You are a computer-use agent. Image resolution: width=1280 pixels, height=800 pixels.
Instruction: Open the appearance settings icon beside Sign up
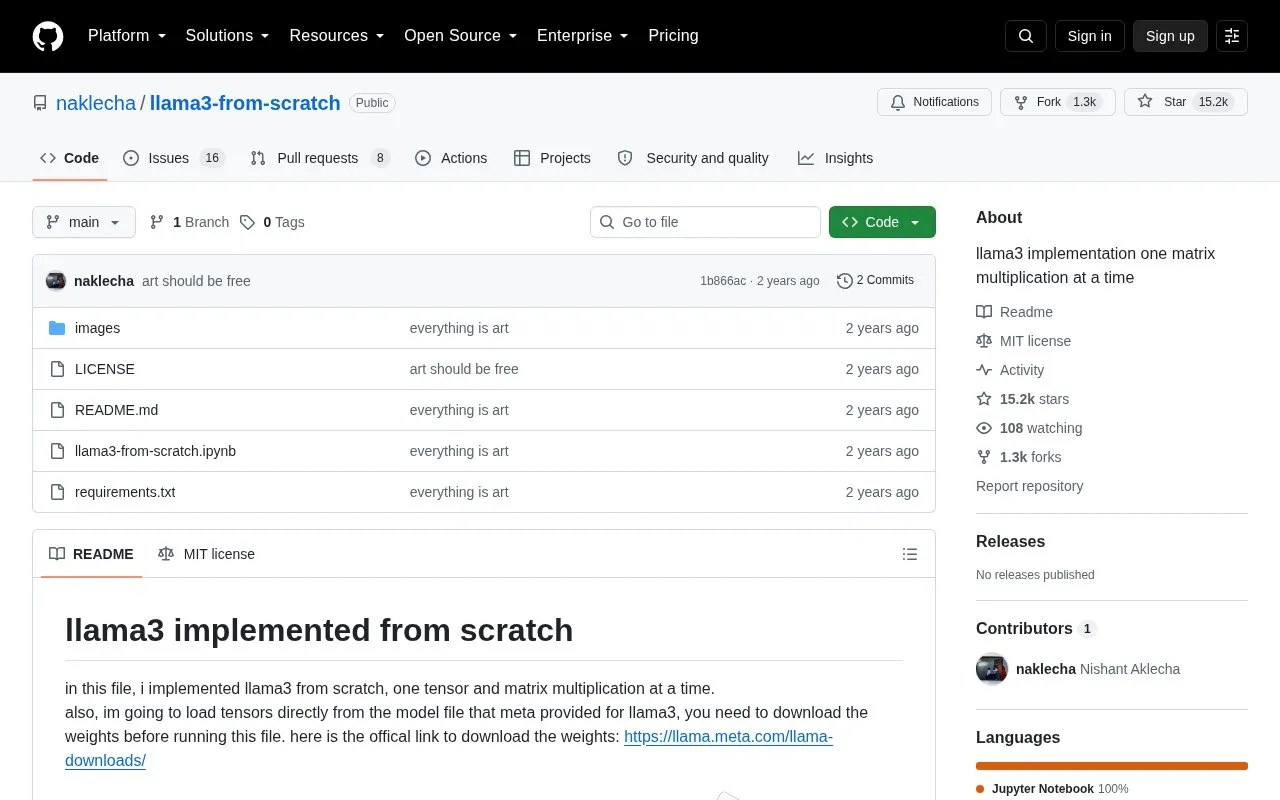pyautogui.click(x=1232, y=36)
